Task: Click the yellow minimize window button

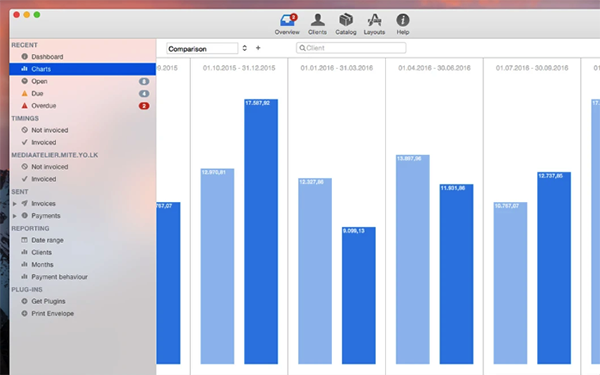Action: coord(27,15)
